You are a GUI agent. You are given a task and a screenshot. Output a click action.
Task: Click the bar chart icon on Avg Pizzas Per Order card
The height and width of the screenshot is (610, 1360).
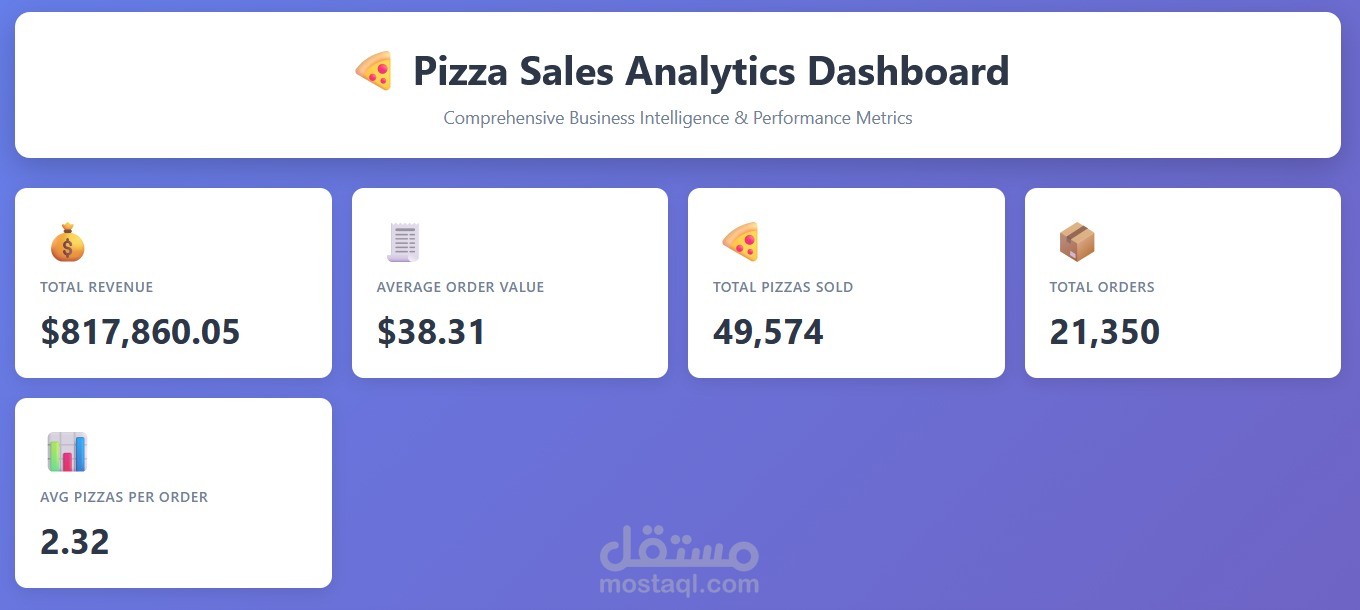click(x=67, y=451)
